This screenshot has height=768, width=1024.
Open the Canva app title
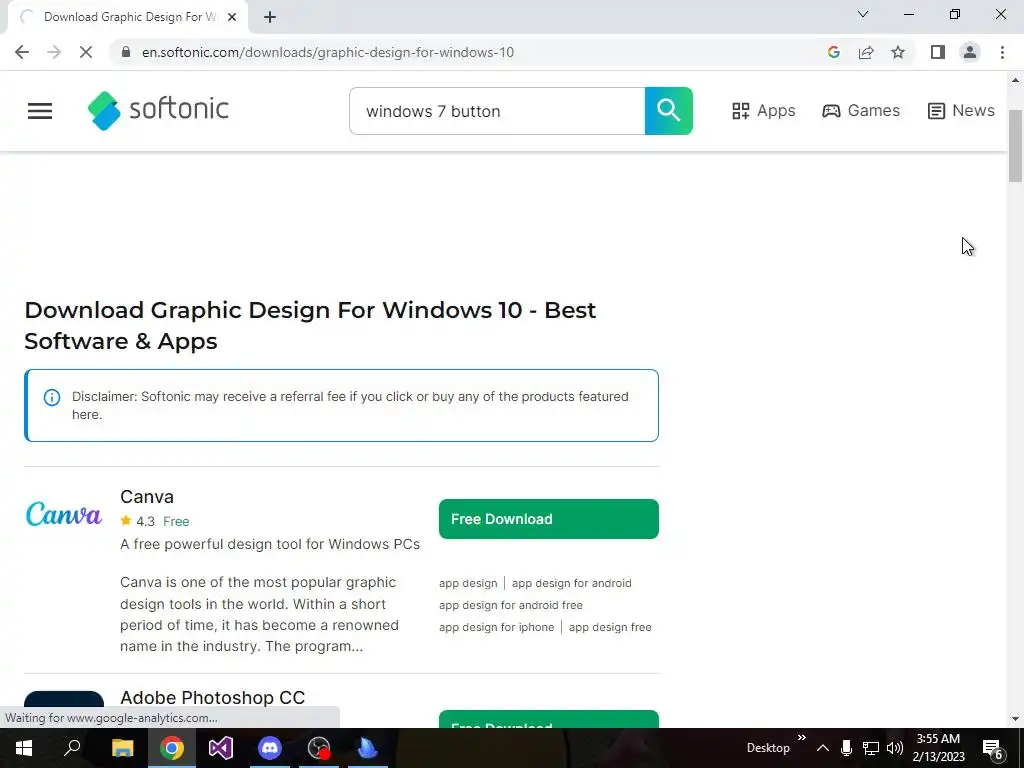click(147, 497)
